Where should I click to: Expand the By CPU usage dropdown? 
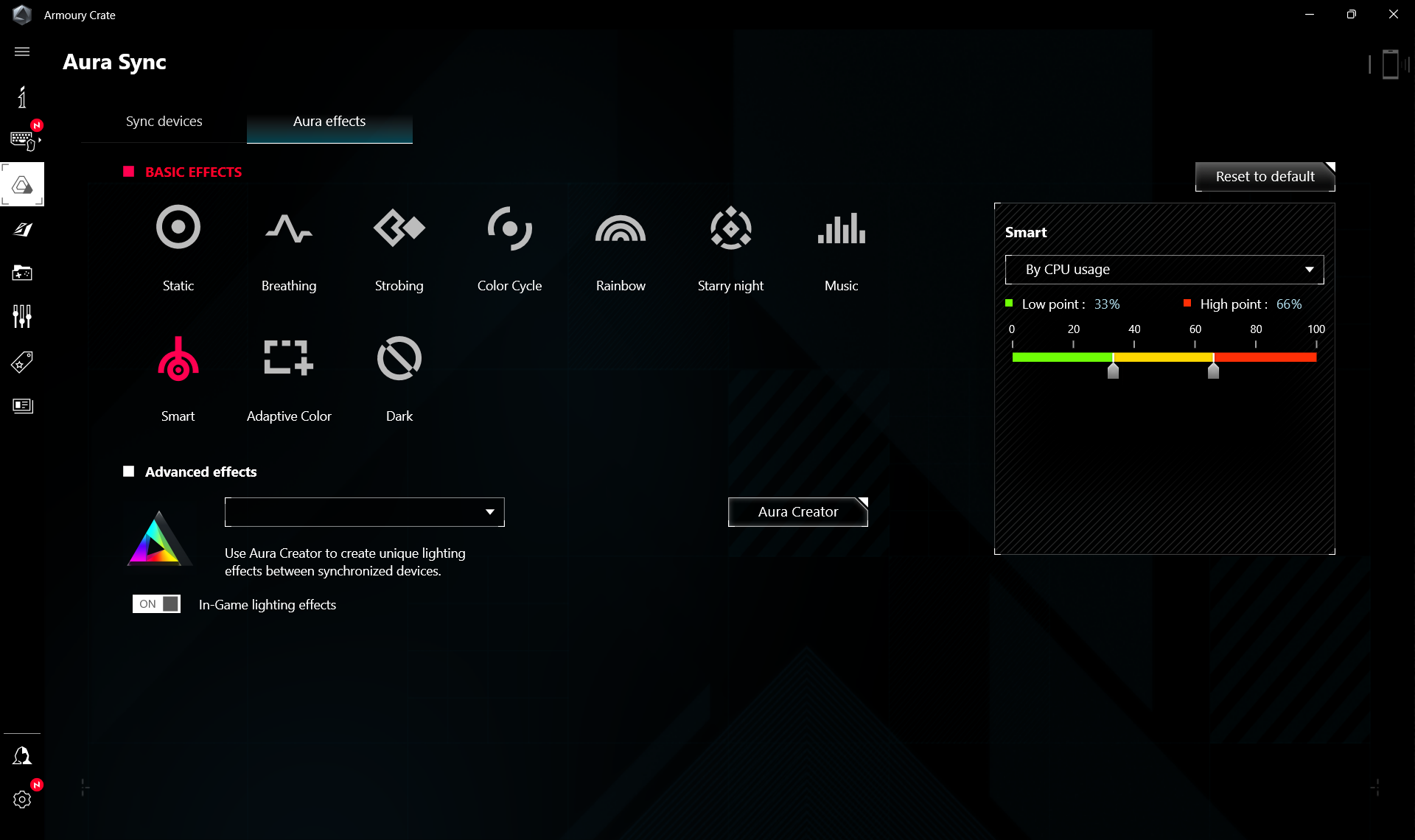point(1164,270)
